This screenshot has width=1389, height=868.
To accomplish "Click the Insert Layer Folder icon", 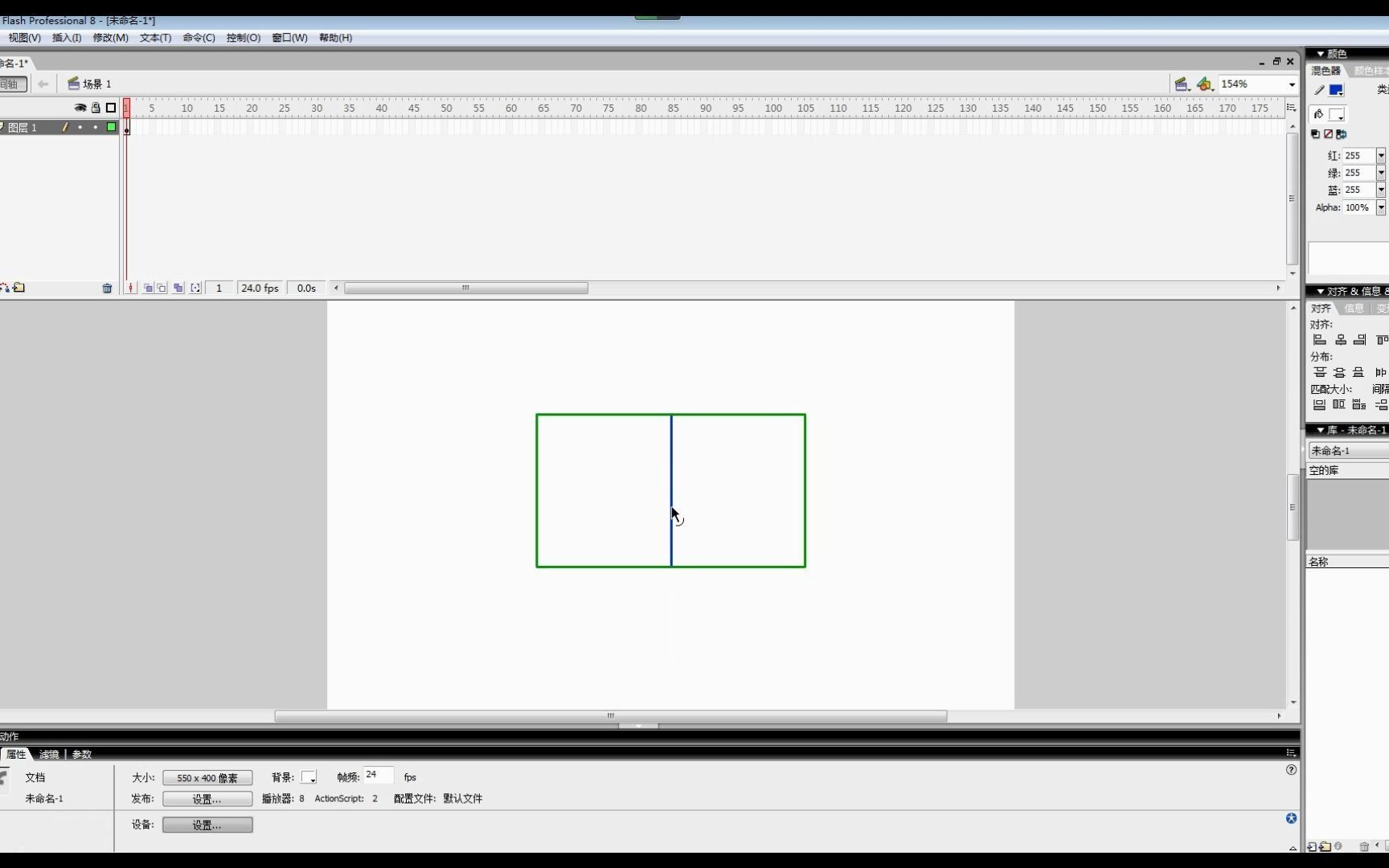I will pos(19,288).
